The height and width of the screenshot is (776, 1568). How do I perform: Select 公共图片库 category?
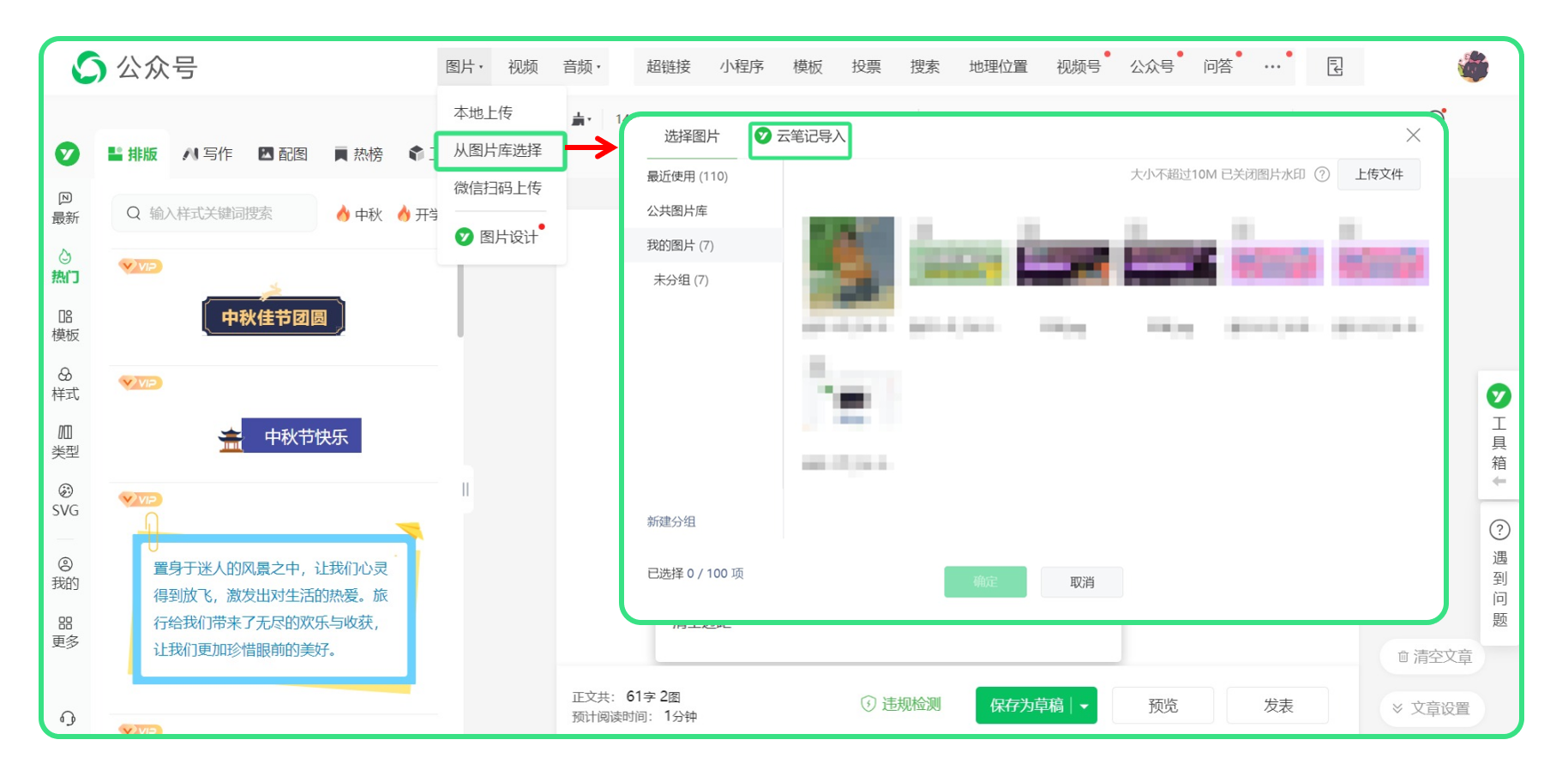point(677,211)
